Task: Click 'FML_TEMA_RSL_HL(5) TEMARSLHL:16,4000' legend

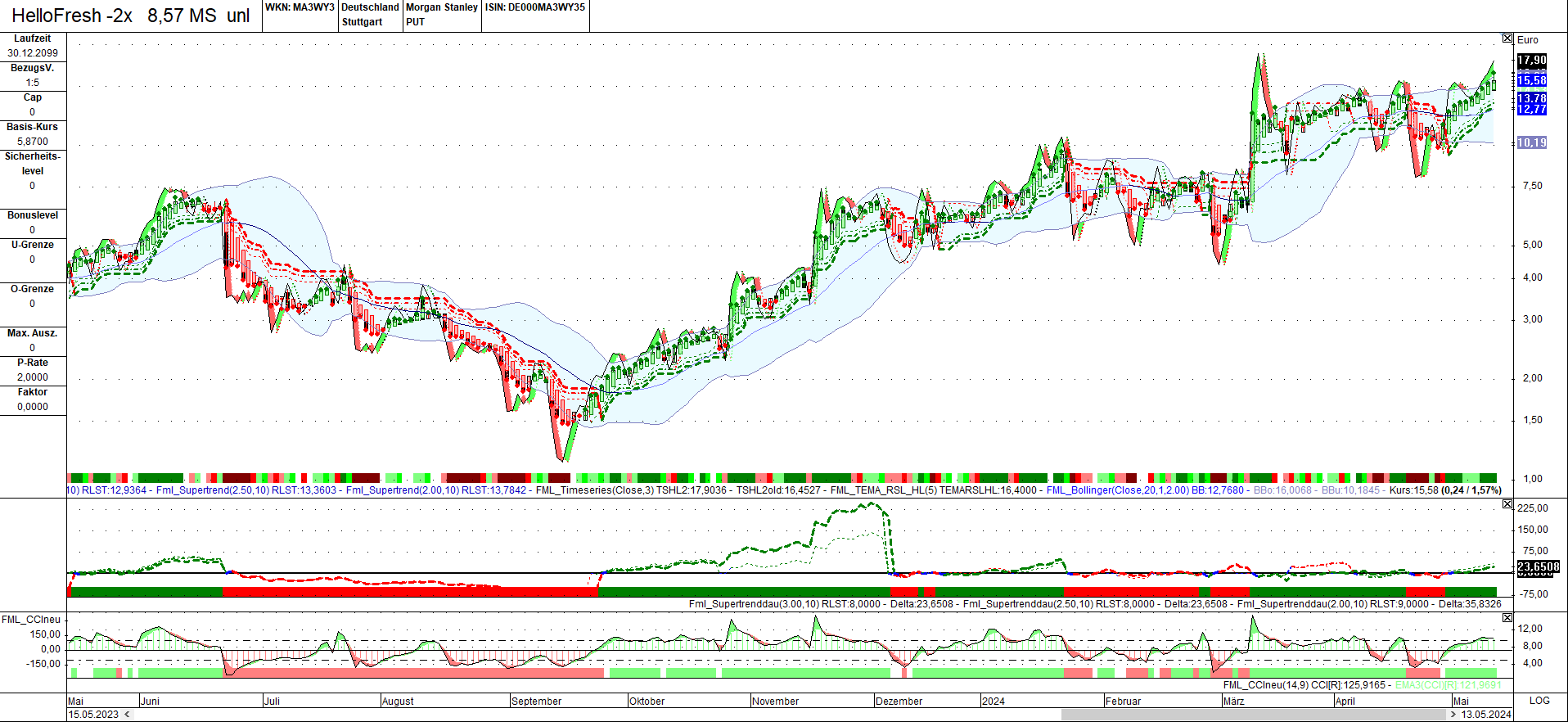Action: 934,490
